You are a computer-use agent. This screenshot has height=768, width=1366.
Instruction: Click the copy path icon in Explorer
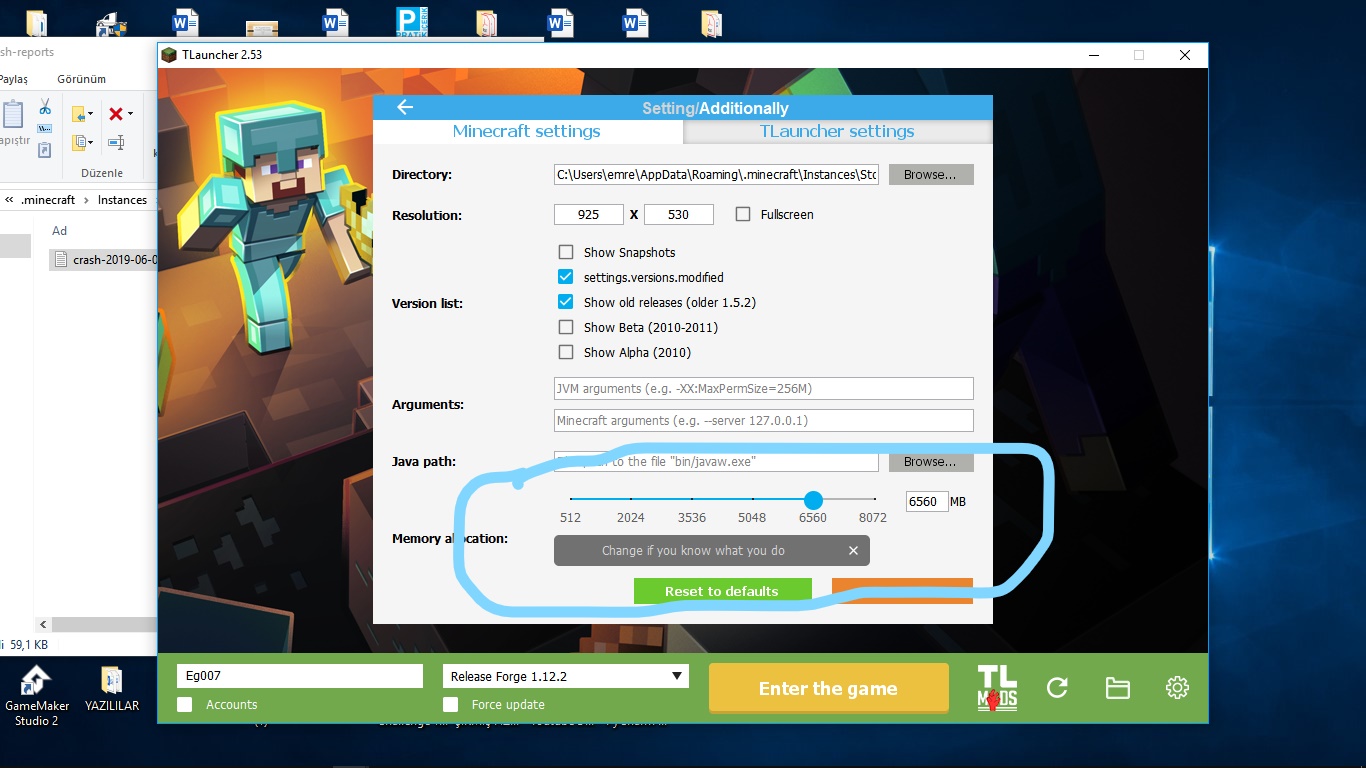45,129
